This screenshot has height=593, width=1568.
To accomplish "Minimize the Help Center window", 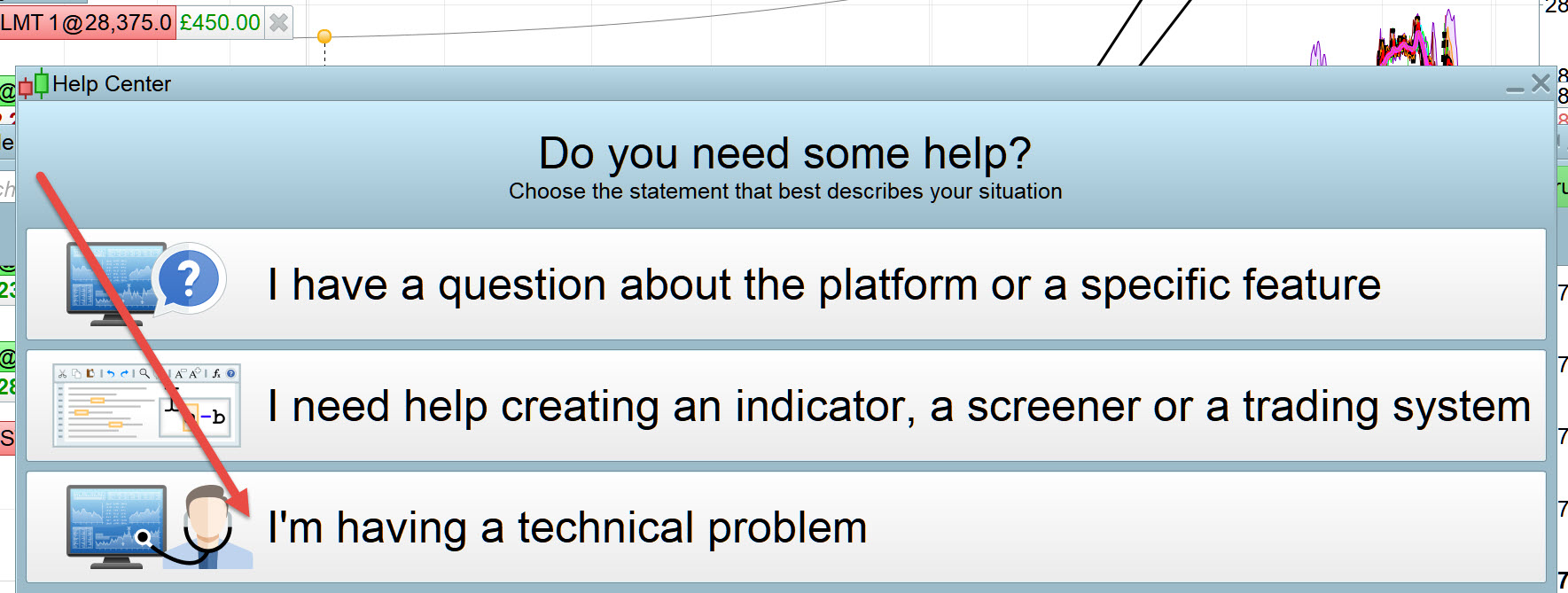I will pos(1515,86).
